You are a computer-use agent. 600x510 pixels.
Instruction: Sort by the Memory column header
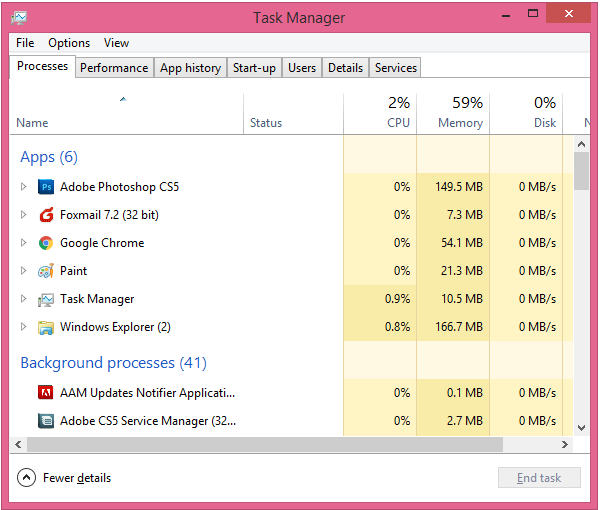[453, 113]
